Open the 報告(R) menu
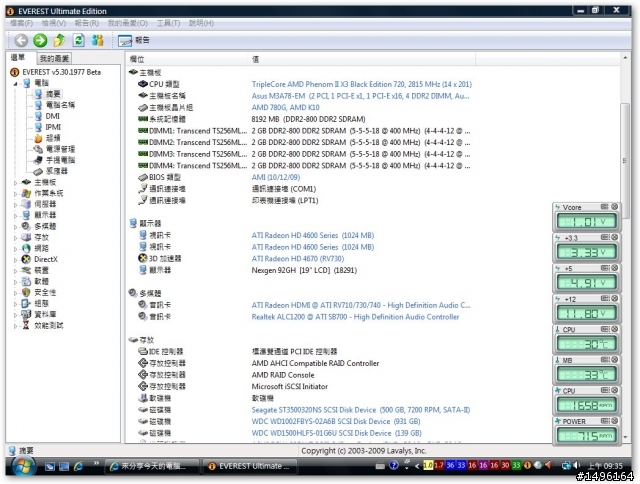The width and height of the screenshot is (640, 484). (87, 23)
